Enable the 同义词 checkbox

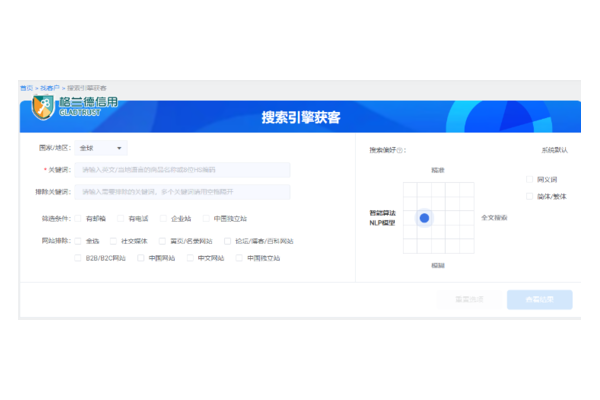(530, 179)
